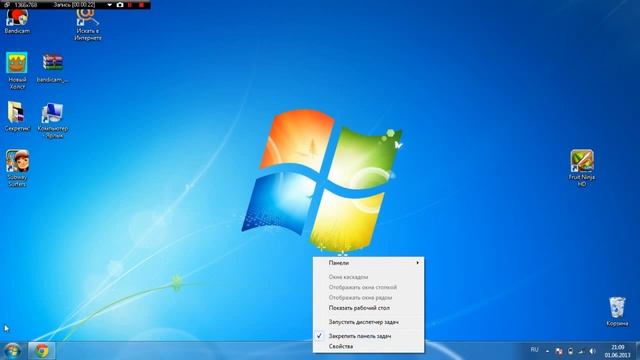Click the Панели submenu arrow
The width and height of the screenshot is (640, 360).
click(x=417, y=263)
